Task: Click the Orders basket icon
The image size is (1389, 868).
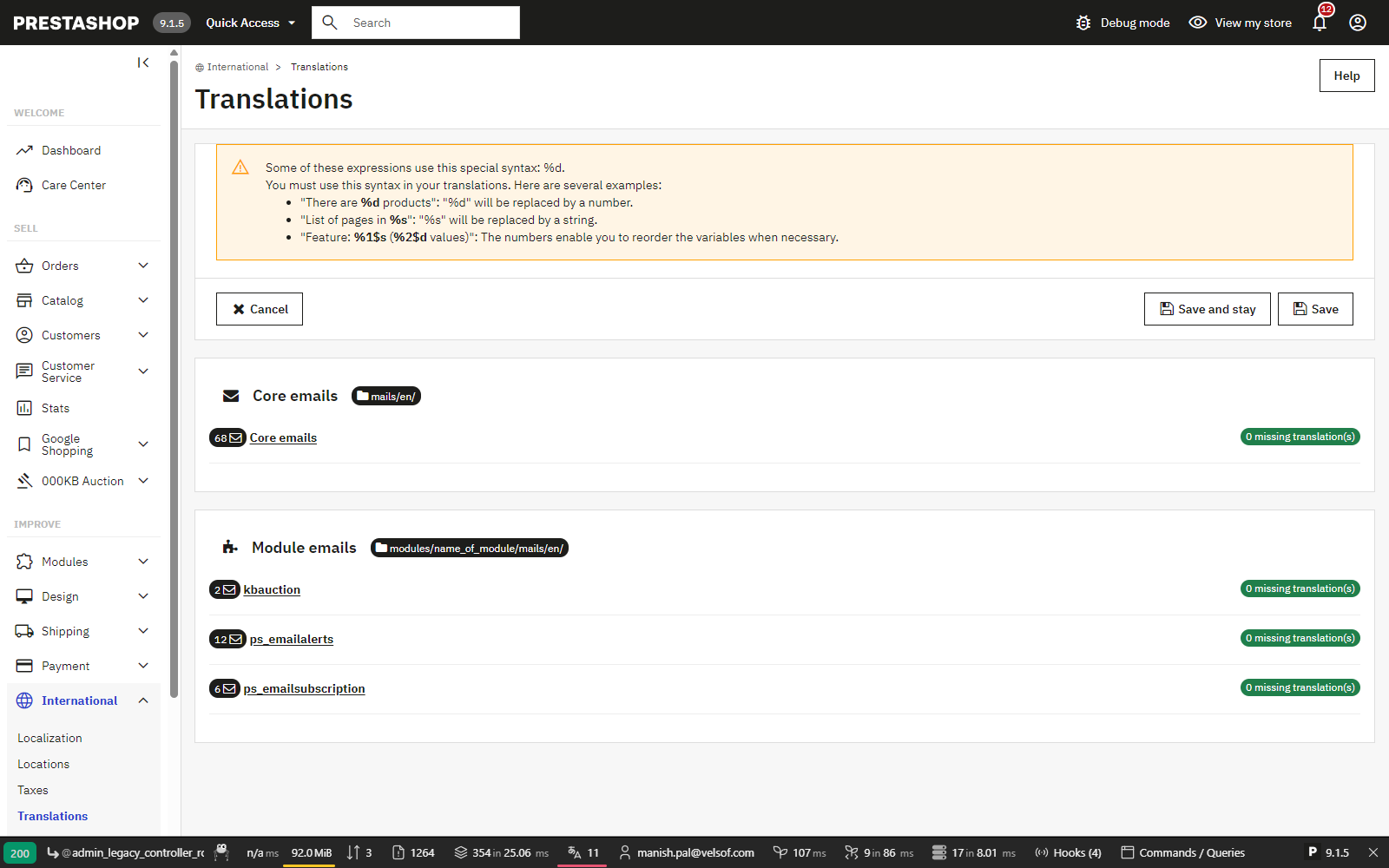Action: click(x=24, y=266)
